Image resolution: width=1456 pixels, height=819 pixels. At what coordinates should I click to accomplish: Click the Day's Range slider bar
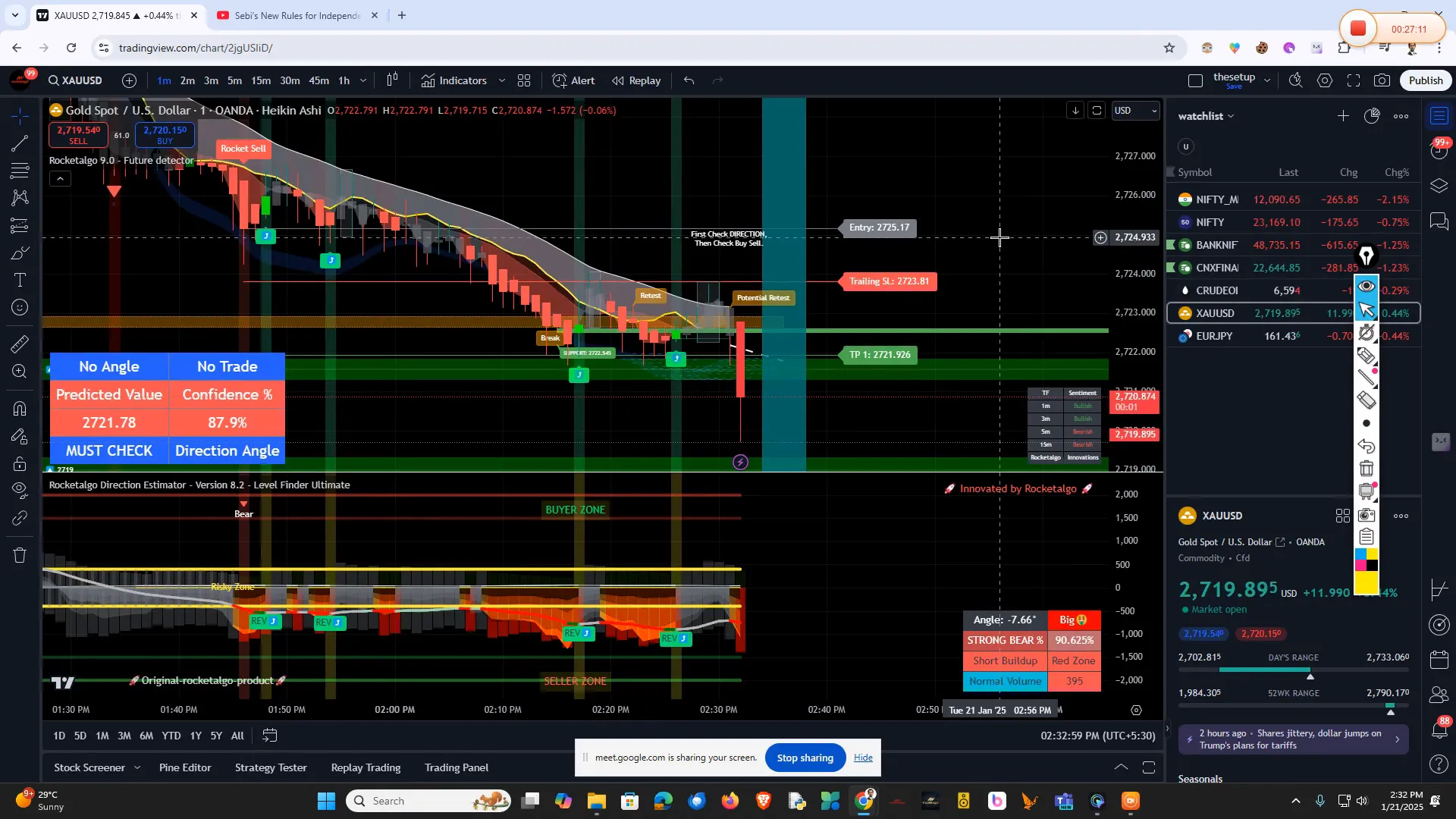pos(1294,670)
